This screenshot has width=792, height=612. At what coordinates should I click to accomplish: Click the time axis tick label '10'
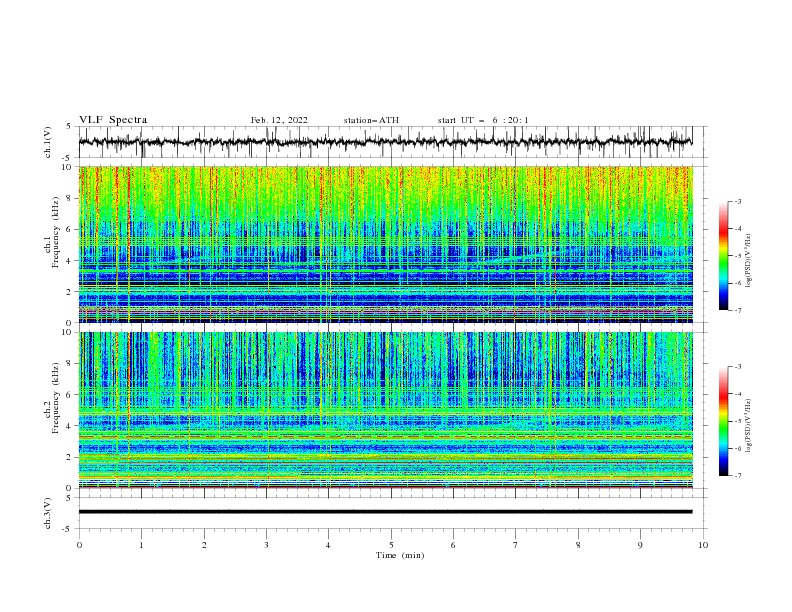coord(703,545)
